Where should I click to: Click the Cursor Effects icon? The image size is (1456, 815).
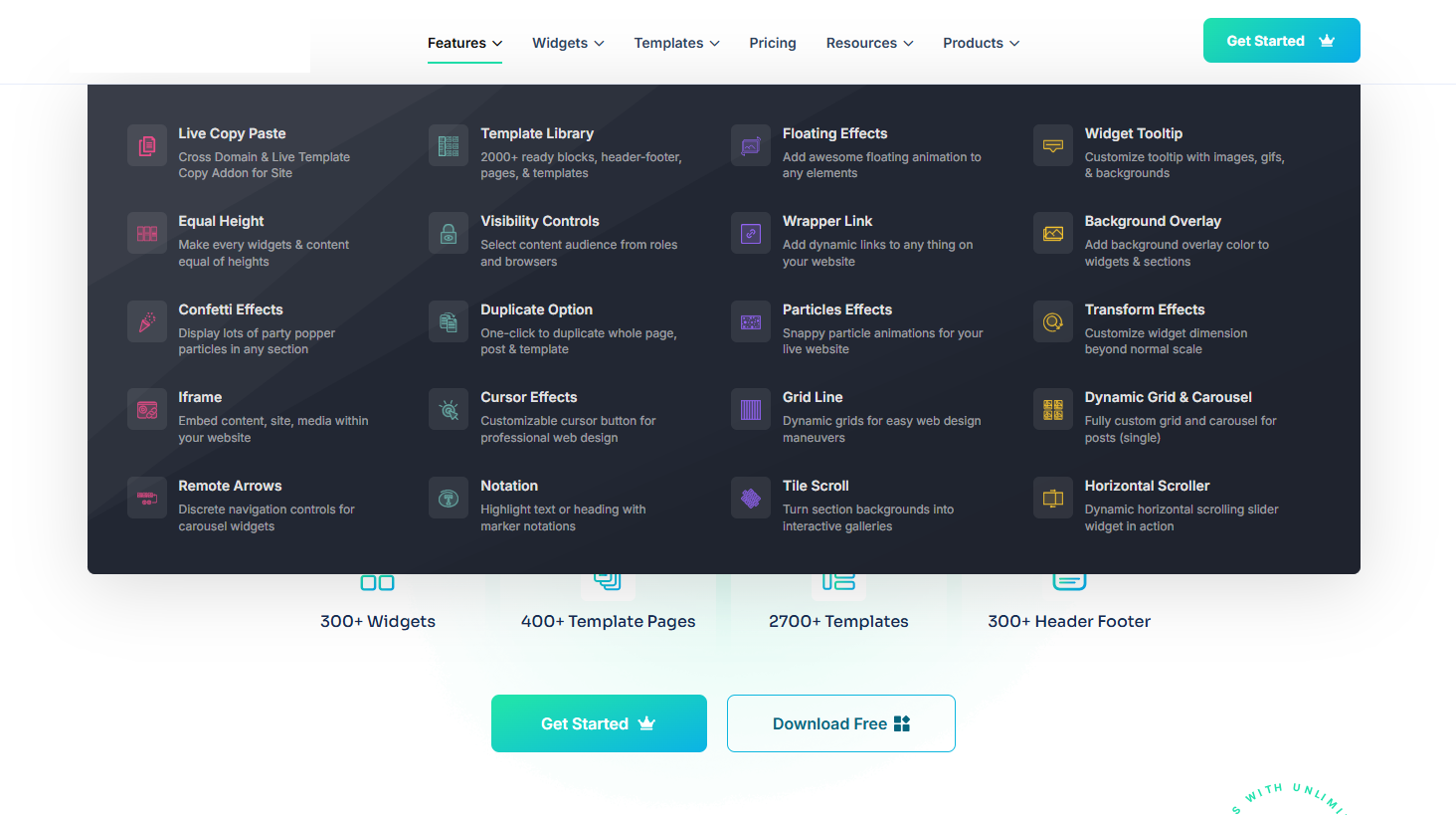pyautogui.click(x=449, y=409)
